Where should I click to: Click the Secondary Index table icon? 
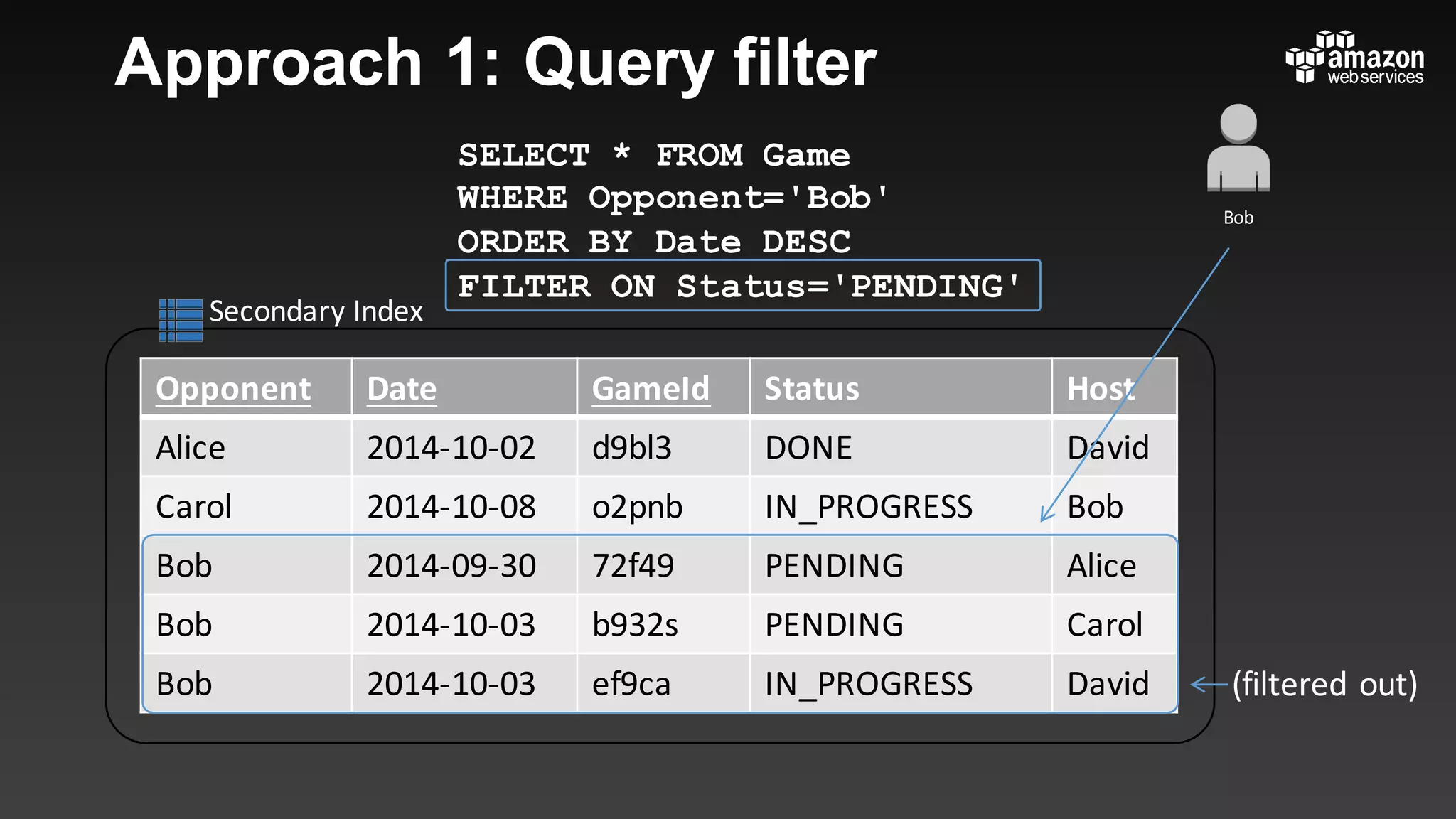tap(181, 320)
